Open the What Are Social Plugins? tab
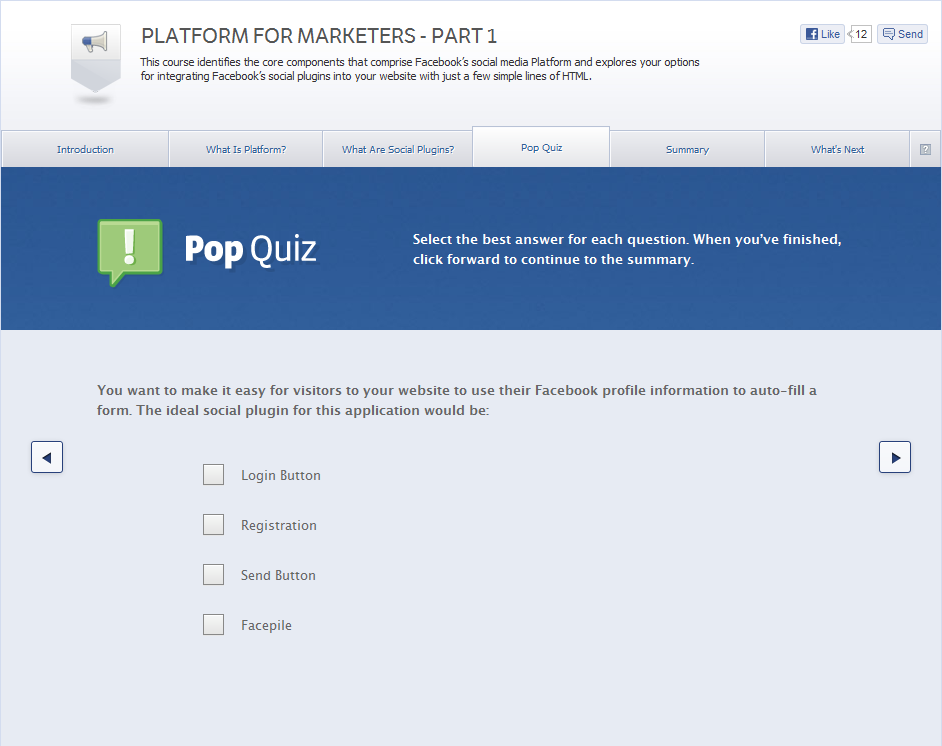 tap(398, 149)
